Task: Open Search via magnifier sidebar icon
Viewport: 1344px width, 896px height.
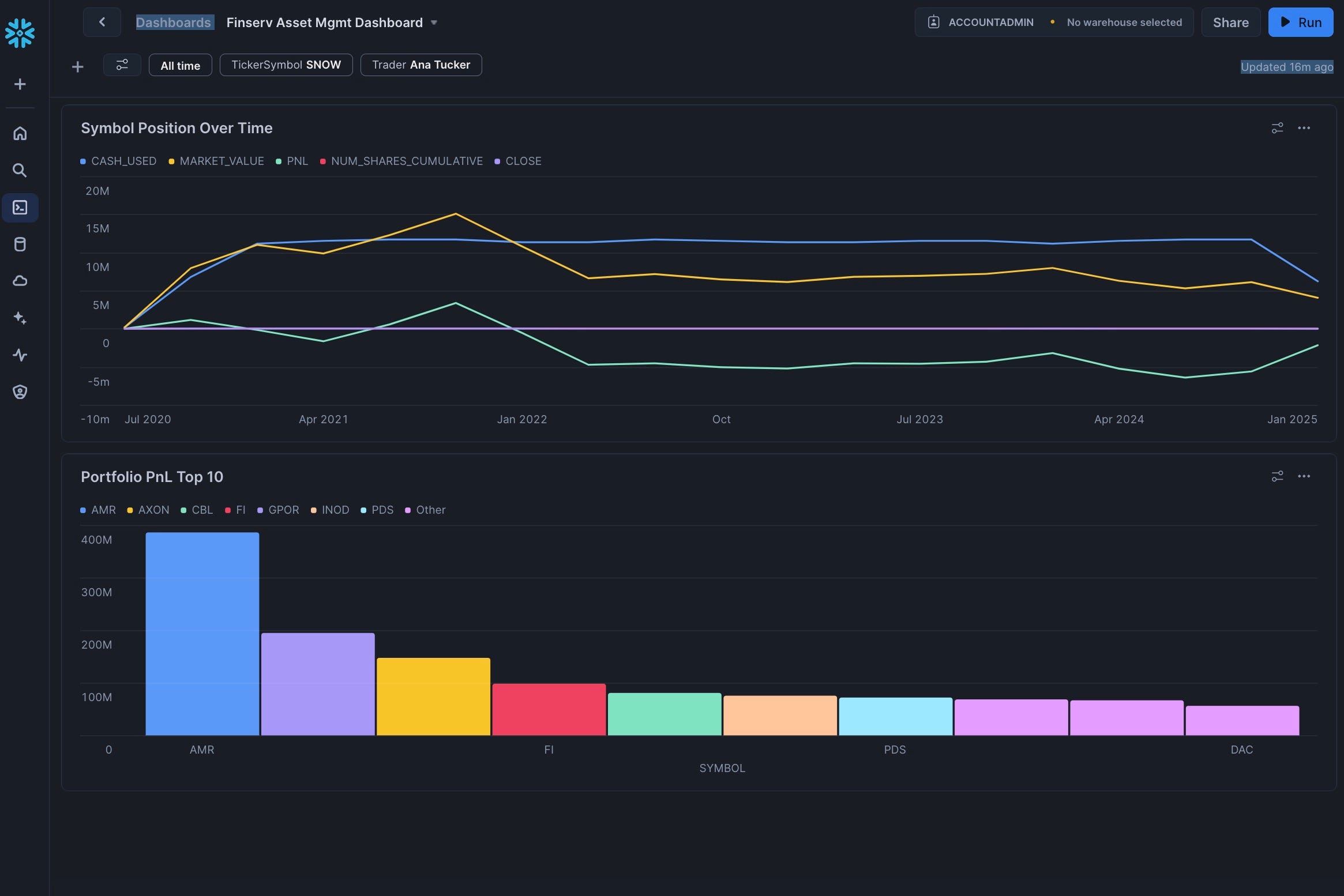Action: click(20, 171)
